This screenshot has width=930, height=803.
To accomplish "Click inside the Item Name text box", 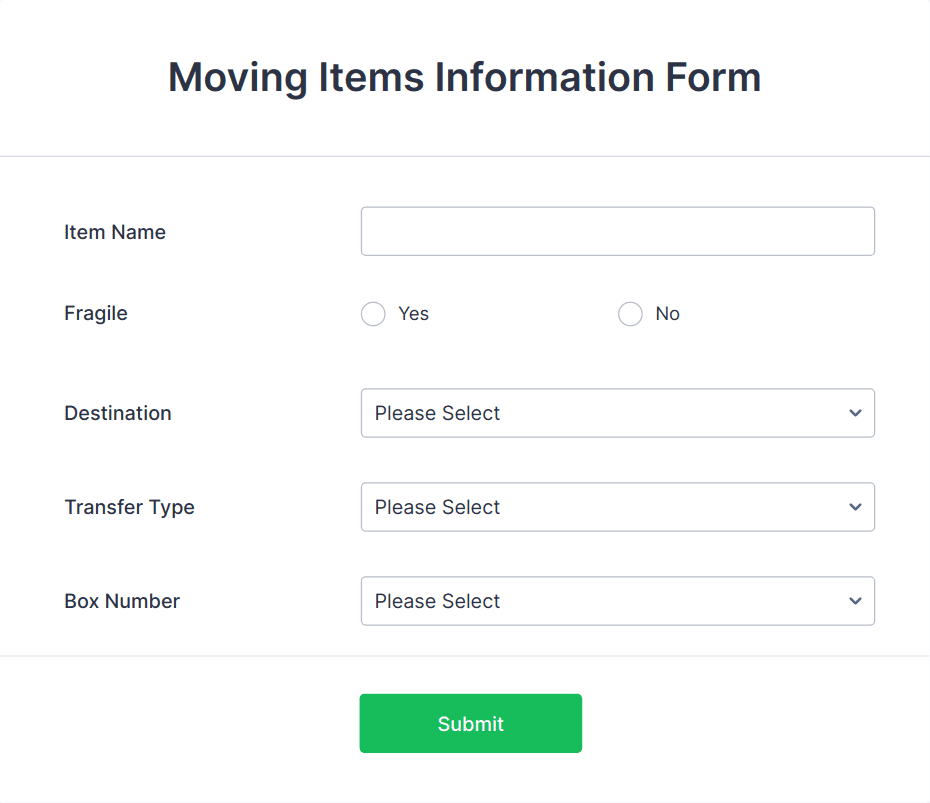I will point(617,231).
